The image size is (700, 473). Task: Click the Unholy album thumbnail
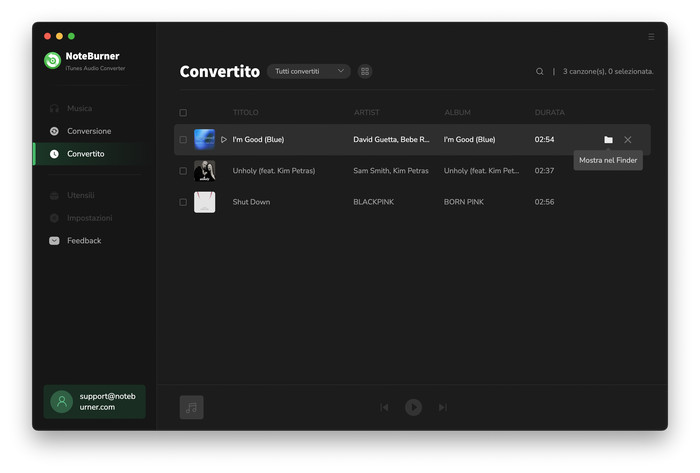point(204,171)
